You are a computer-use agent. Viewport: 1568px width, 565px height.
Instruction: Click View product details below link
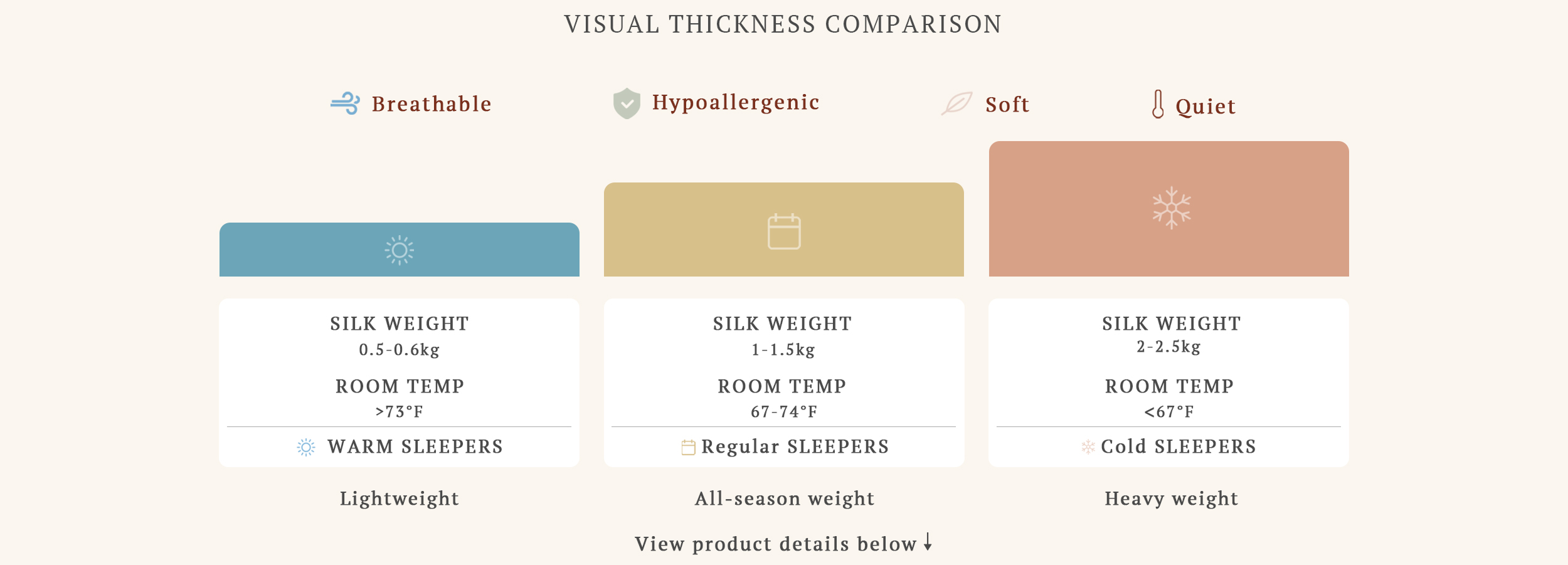[x=775, y=544]
